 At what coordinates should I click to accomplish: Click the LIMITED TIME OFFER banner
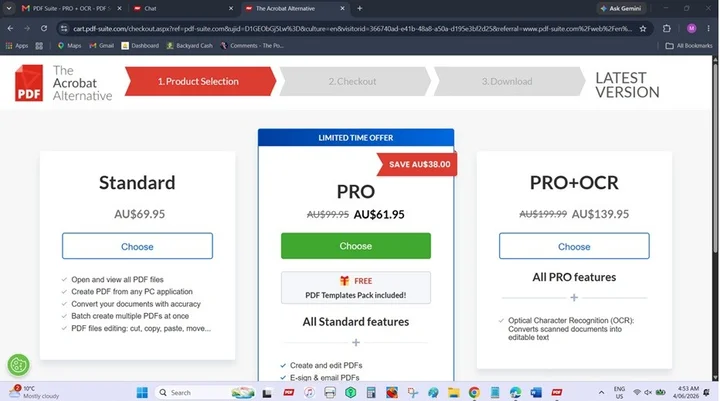356,138
